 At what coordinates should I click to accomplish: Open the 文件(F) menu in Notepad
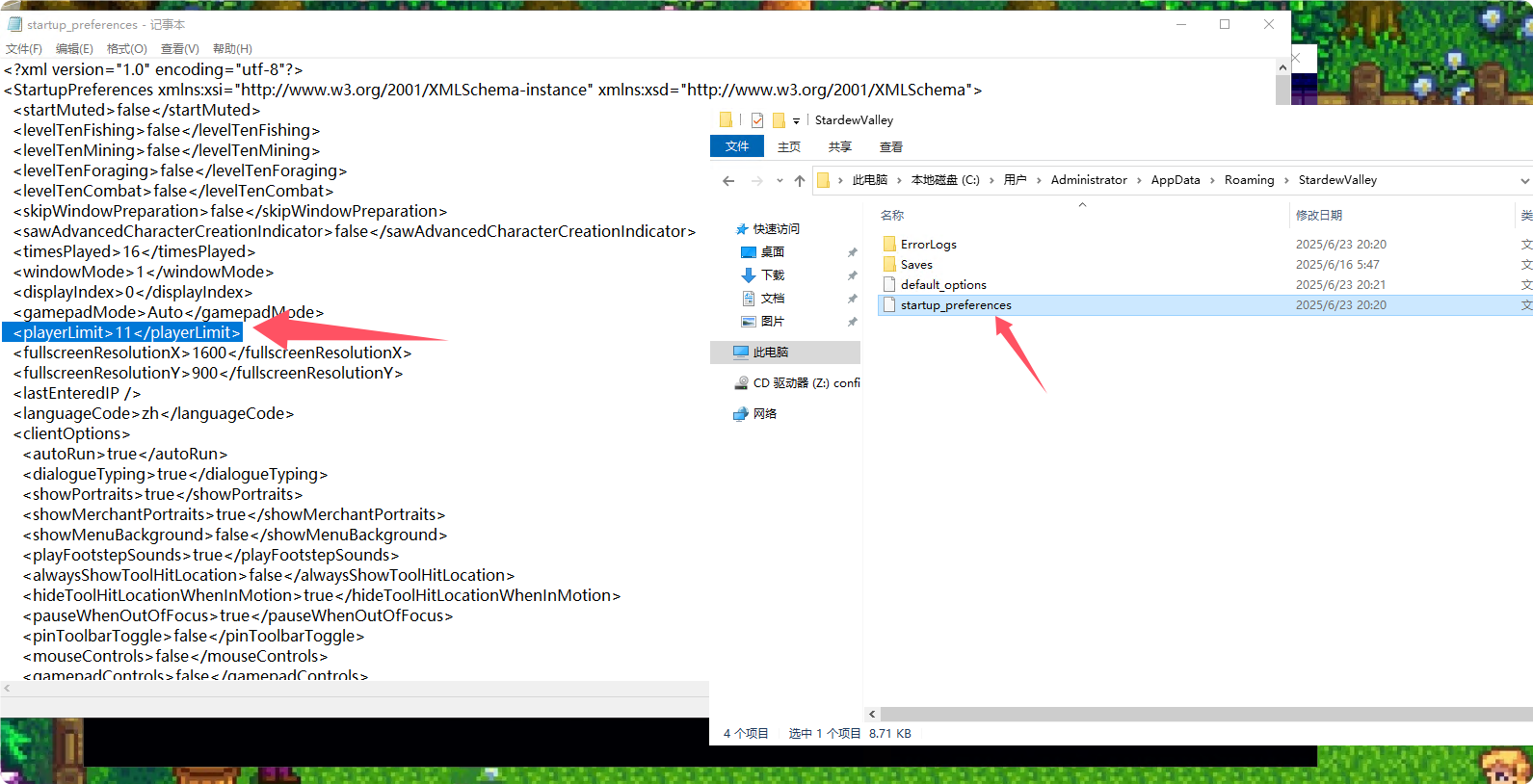24,49
